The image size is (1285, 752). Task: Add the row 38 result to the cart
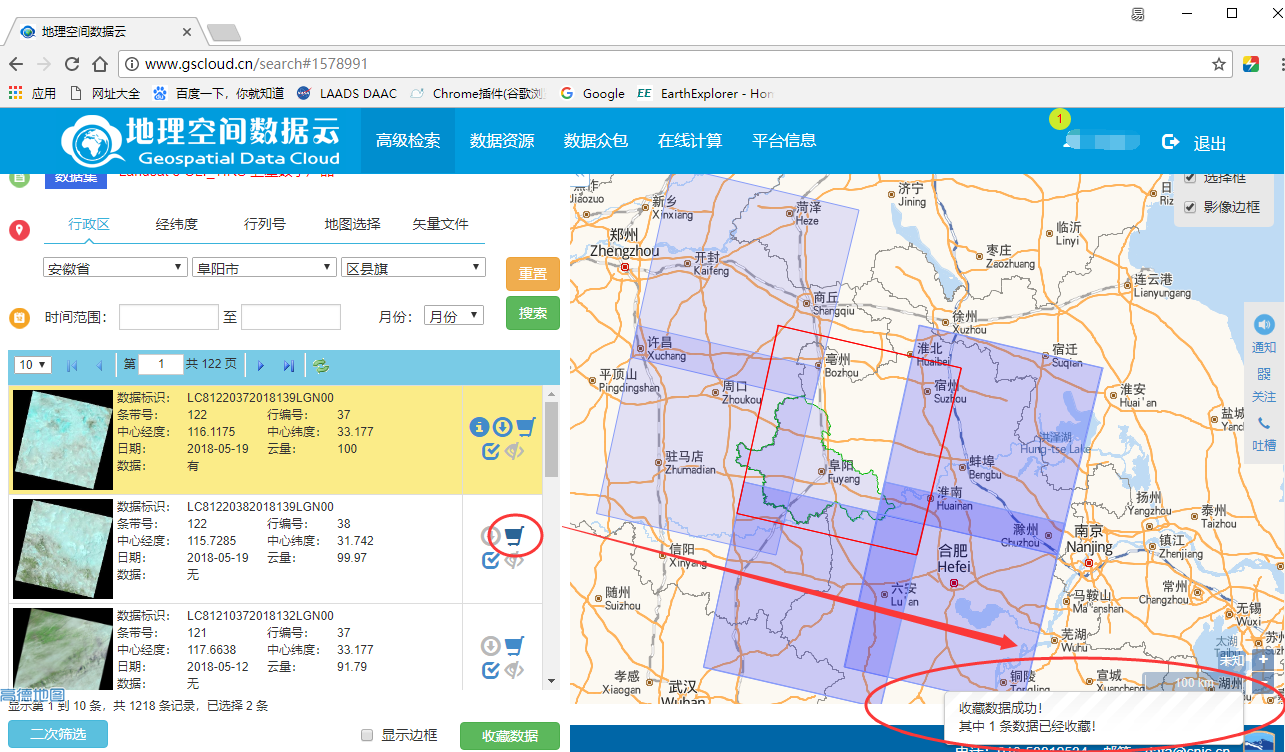point(514,537)
